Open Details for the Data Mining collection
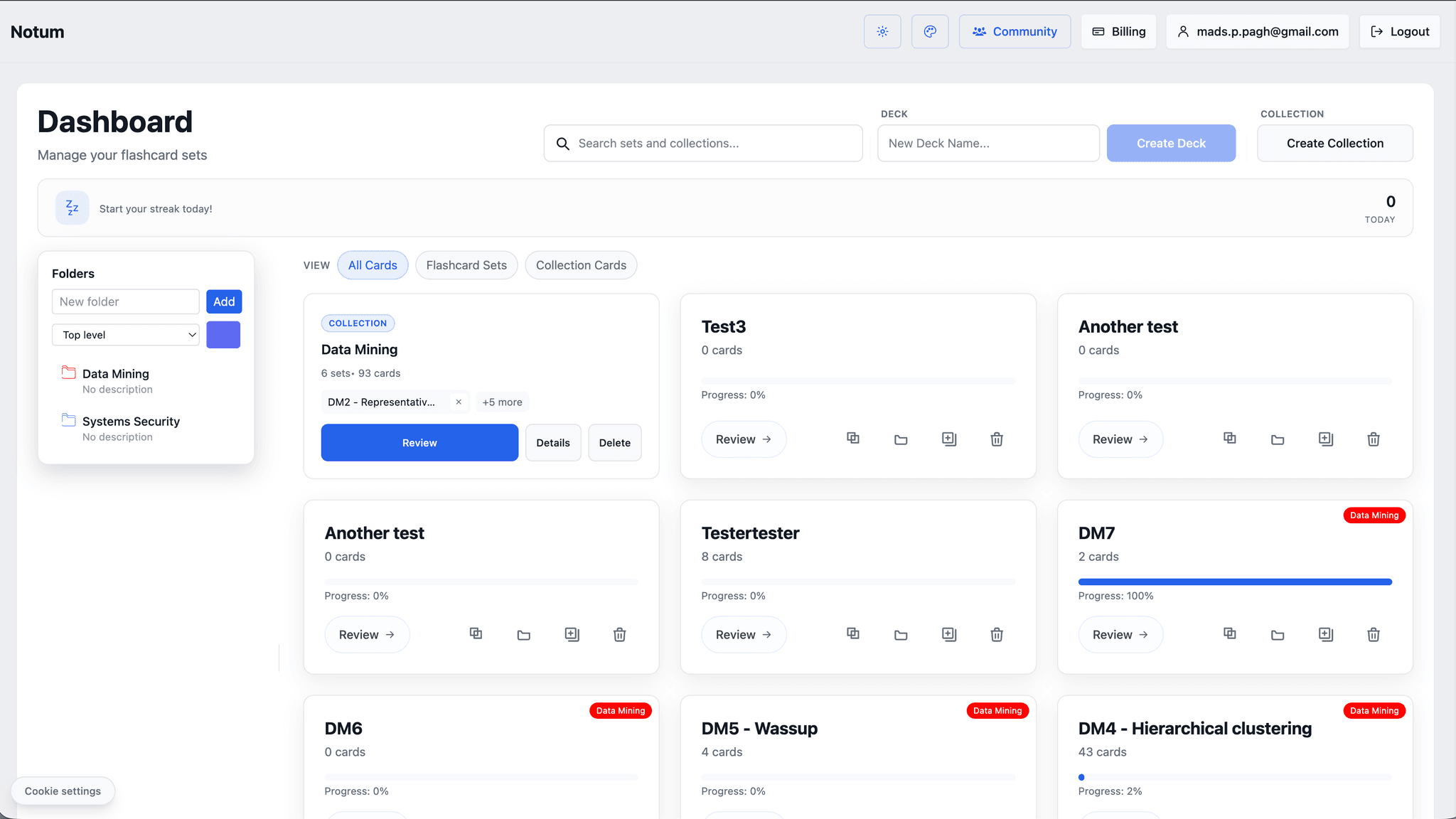The height and width of the screenshot is (819, 1456). pyautogui.click(x=553, y=443)
